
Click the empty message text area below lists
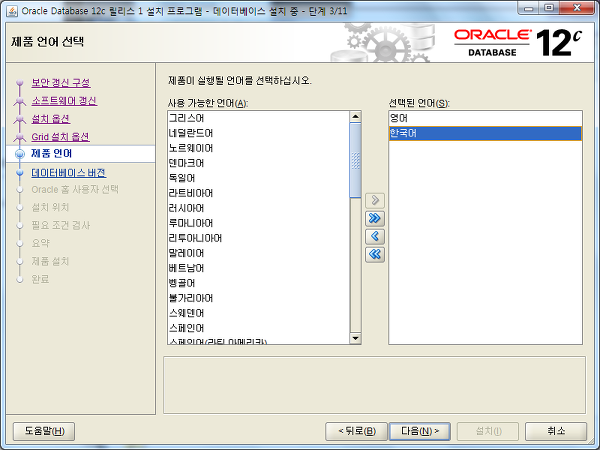tap(374, 385)
